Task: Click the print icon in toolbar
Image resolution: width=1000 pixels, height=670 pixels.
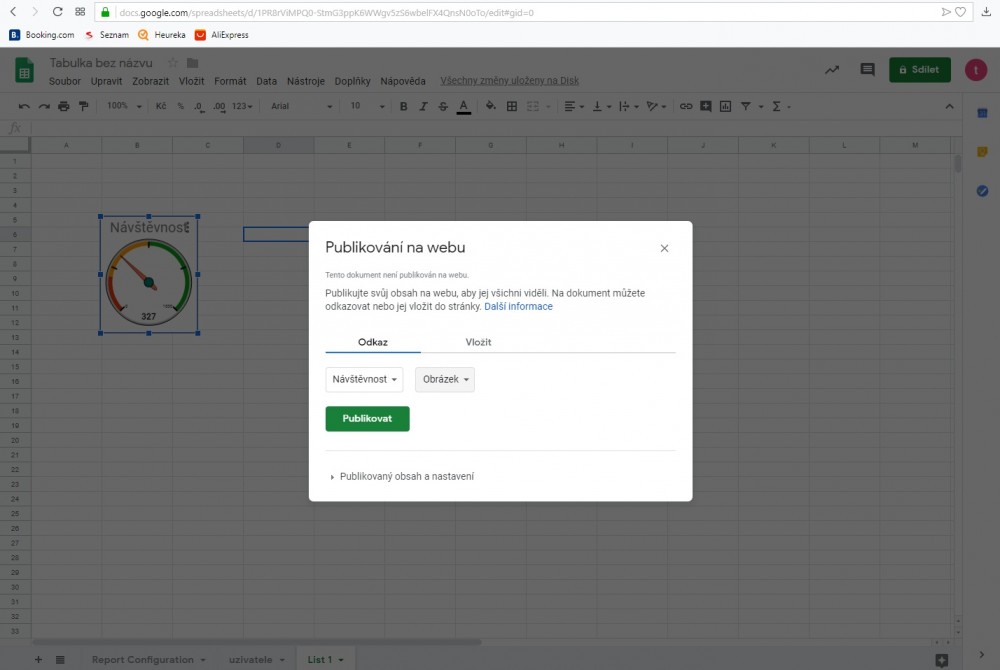Action: click(64, 106)
